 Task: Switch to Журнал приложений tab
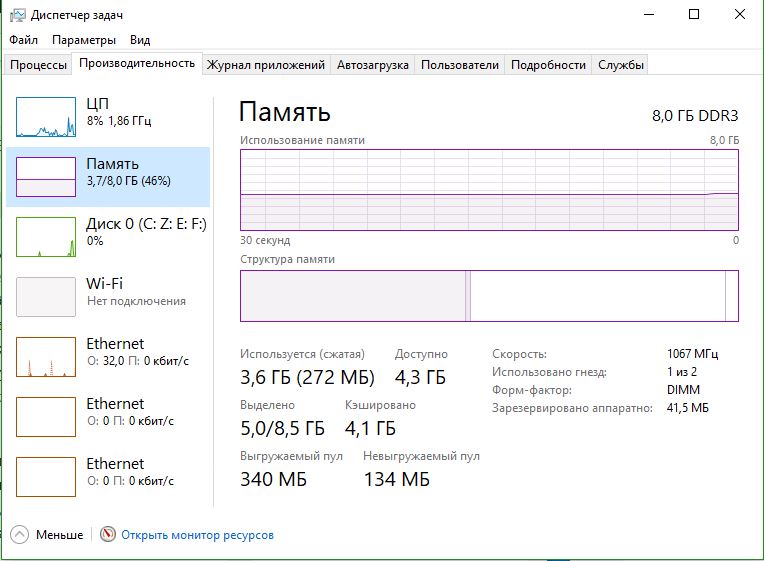[x=266, y=65]
